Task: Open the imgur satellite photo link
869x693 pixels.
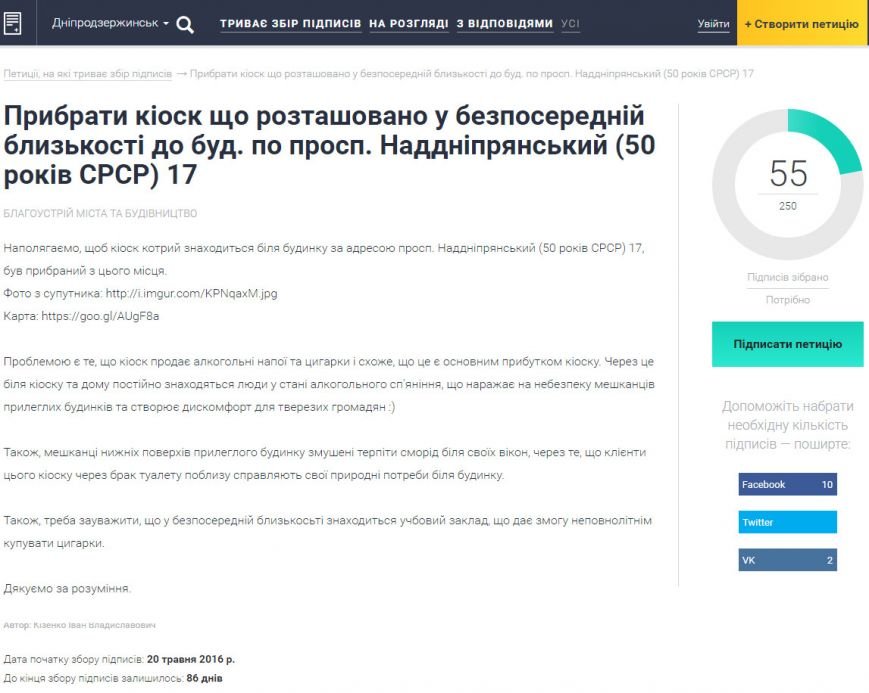Action: tap(191, 293)
